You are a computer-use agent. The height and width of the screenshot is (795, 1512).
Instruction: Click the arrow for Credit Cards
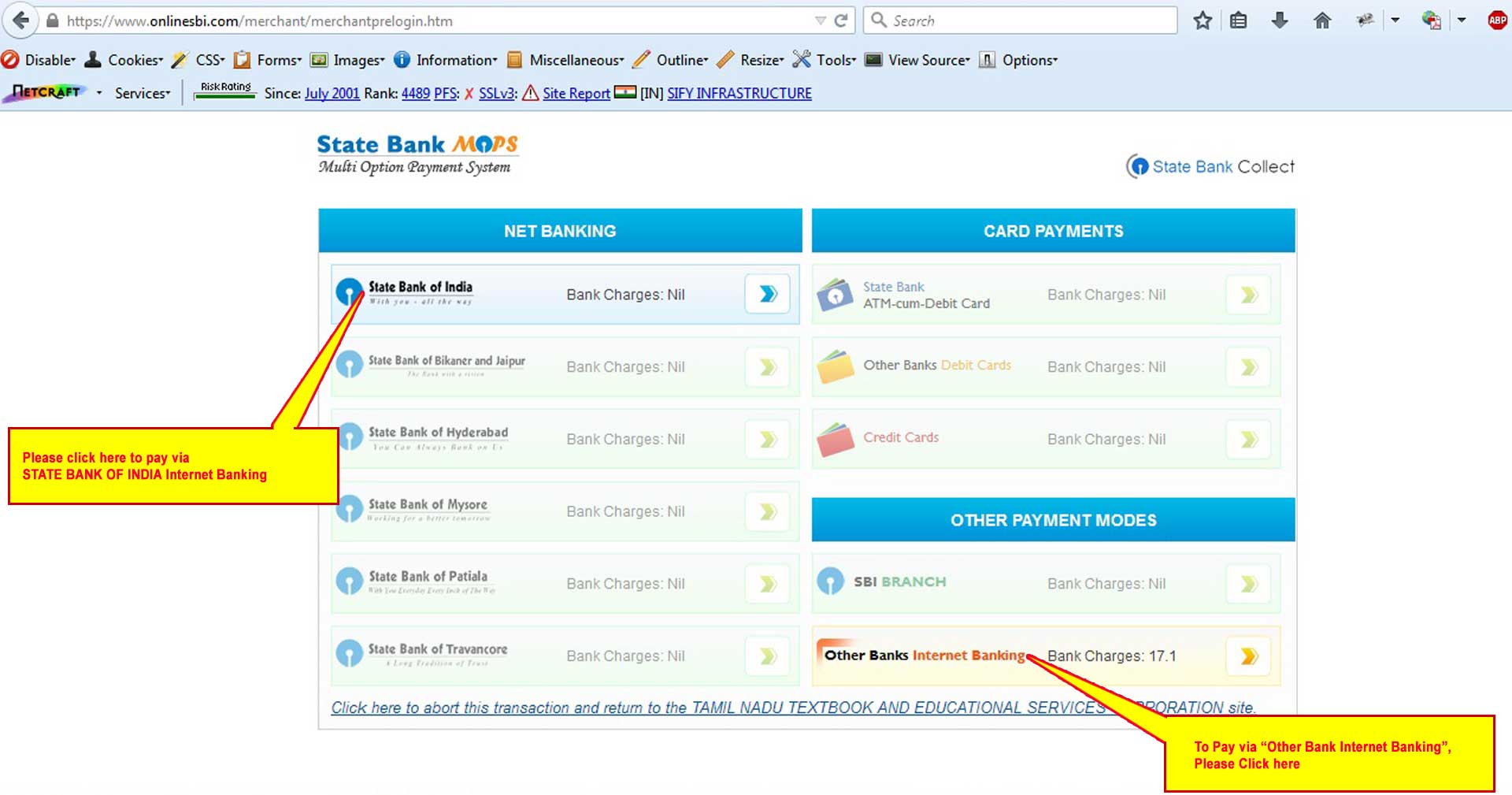pos(1248,439)
